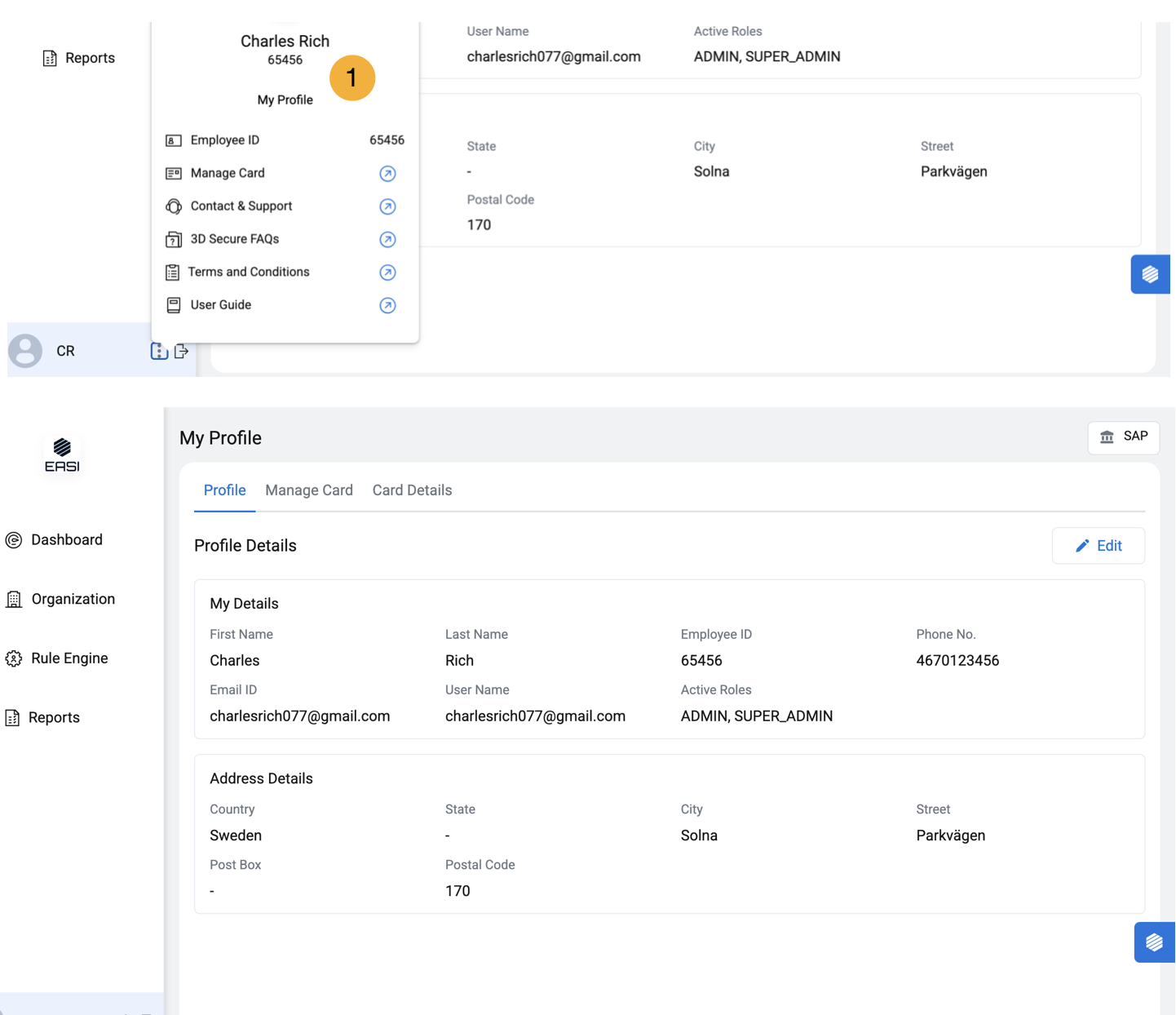Click My Profile link in user popup
The height and width of the screenshot is (1015, 1176).
(x=285, y=100)
